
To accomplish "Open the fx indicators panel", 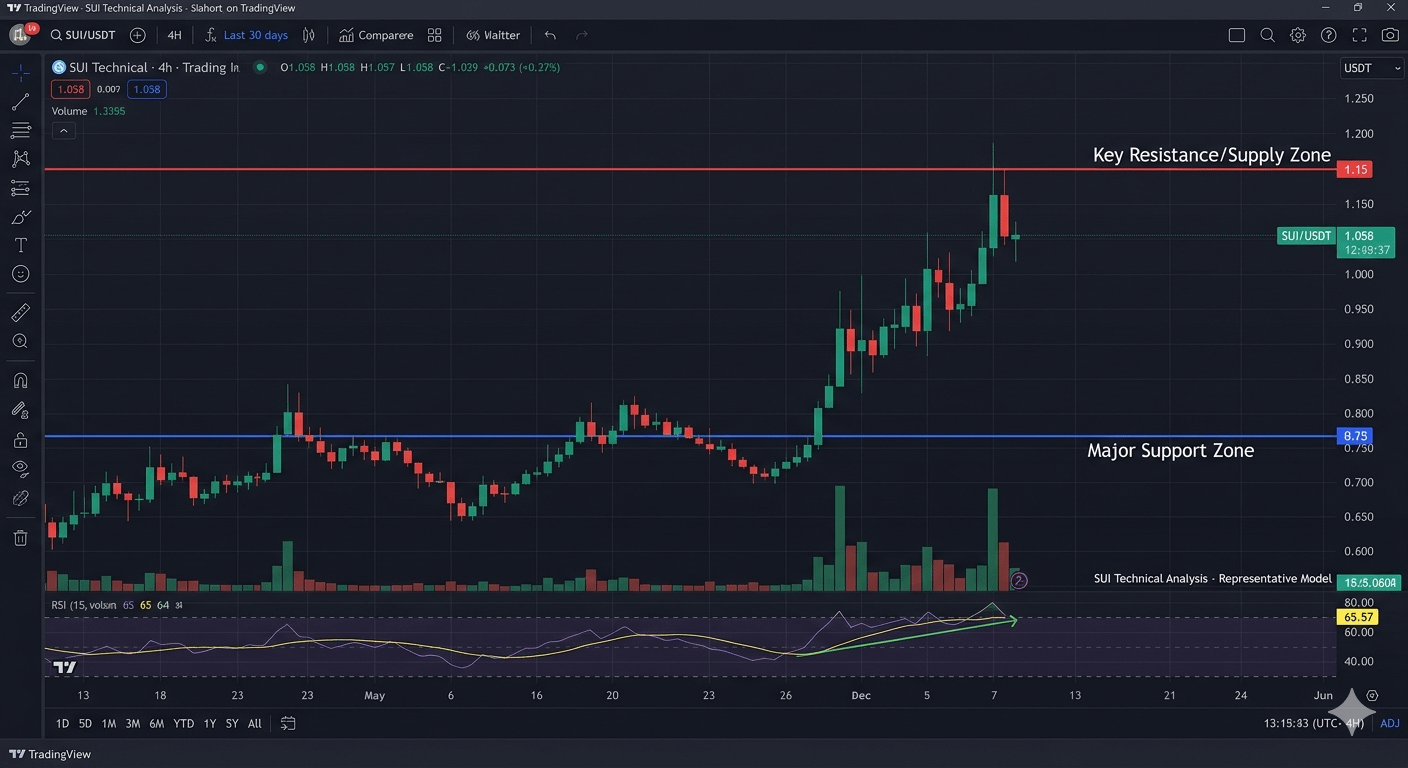I will [210, 35].
